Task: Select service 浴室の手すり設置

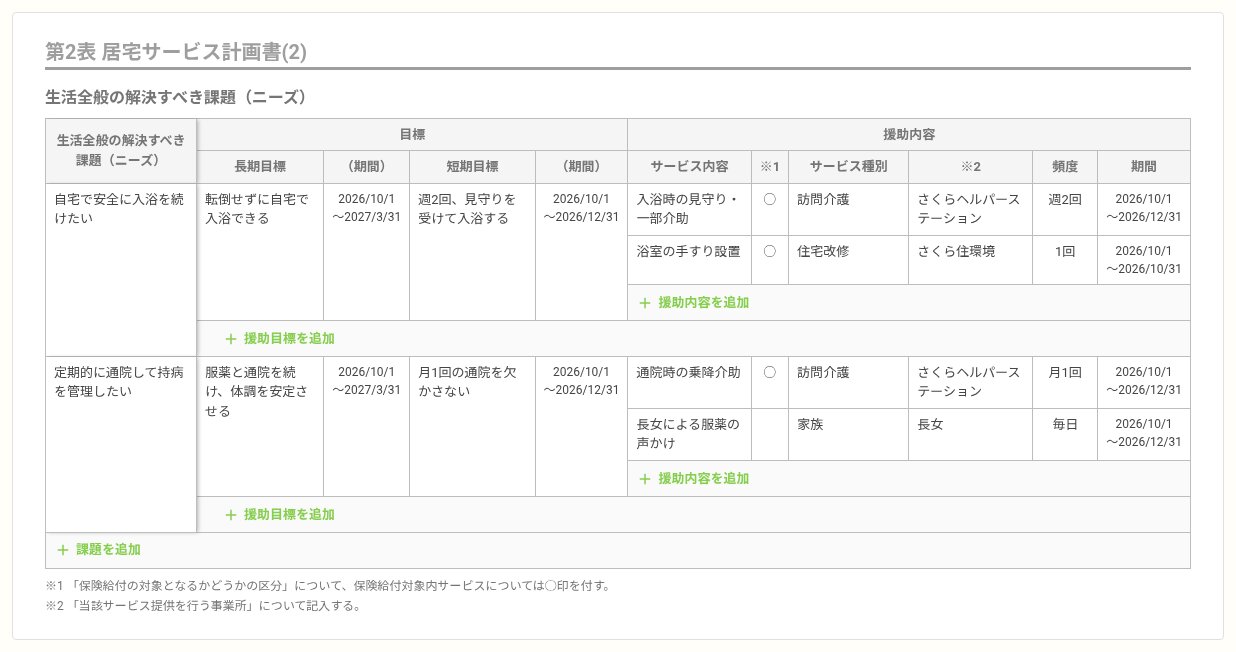Action: [690, 260]
